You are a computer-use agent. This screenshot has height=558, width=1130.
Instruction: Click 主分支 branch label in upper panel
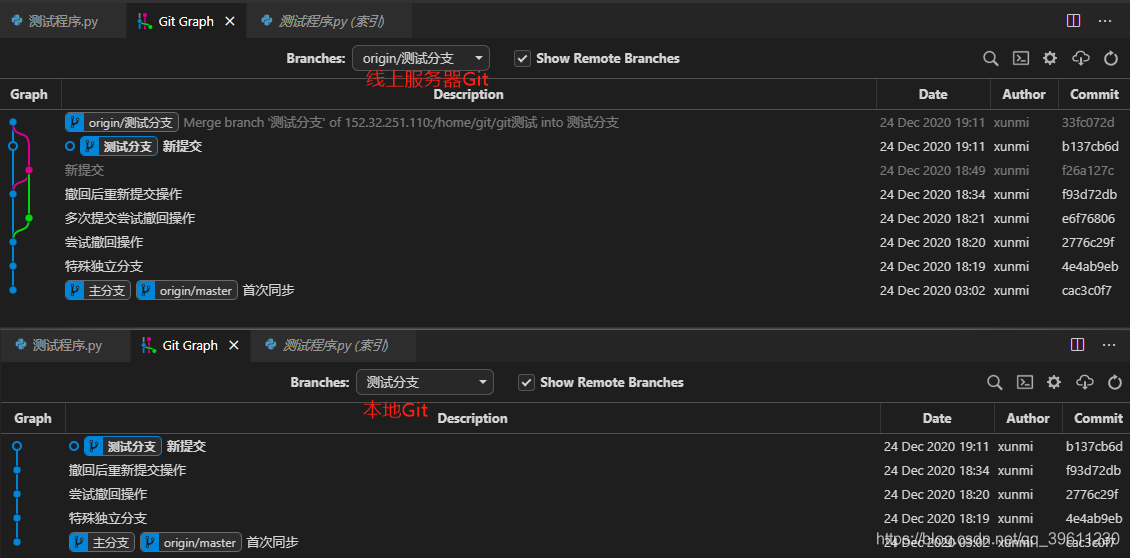pos(98,291)
